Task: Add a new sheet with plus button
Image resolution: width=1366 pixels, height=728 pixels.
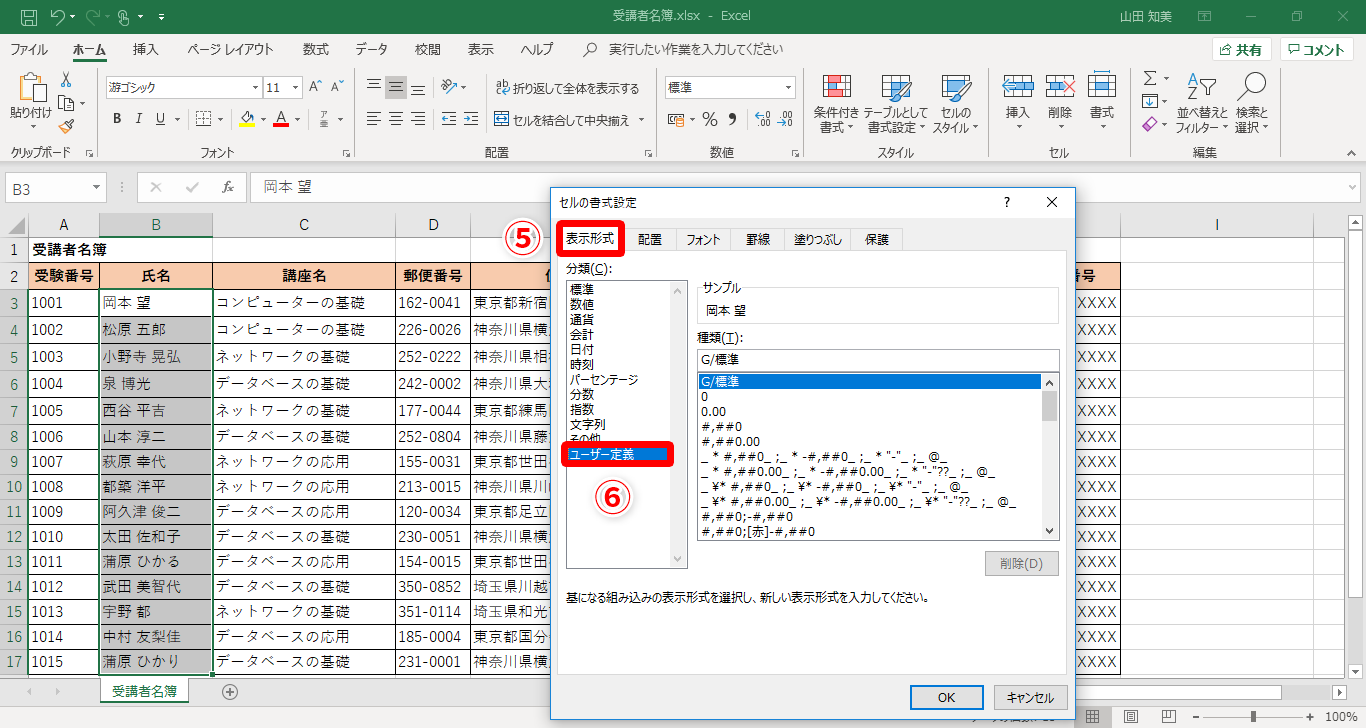Action: (230, 691)
